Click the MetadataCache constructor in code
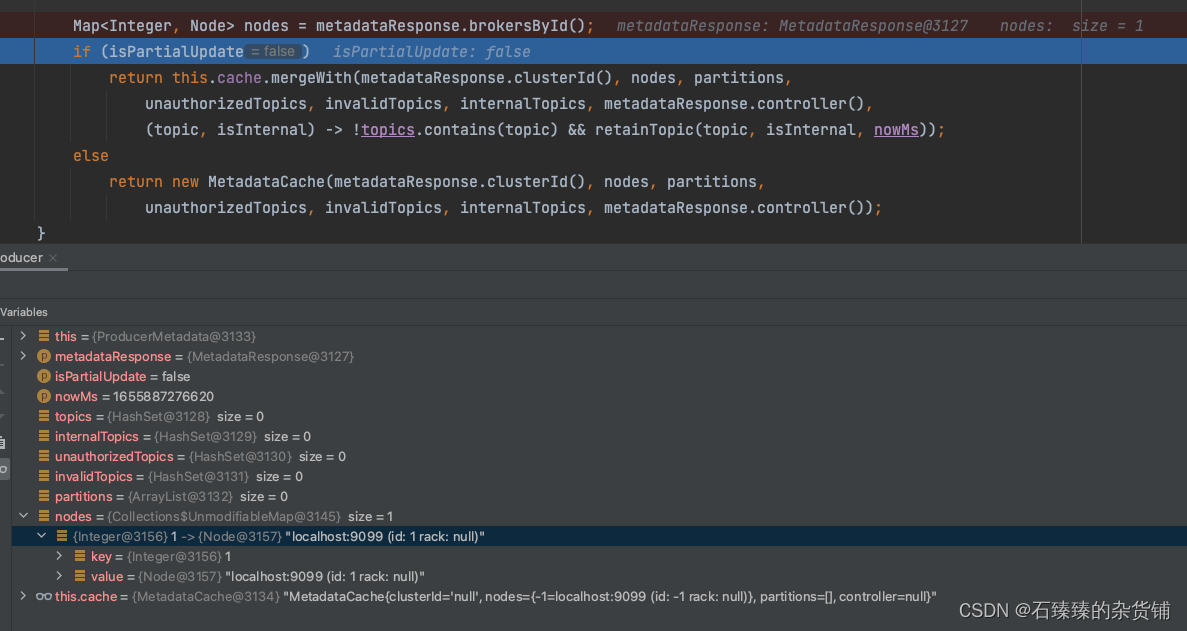1187x631 pixels. coord(266,182)
